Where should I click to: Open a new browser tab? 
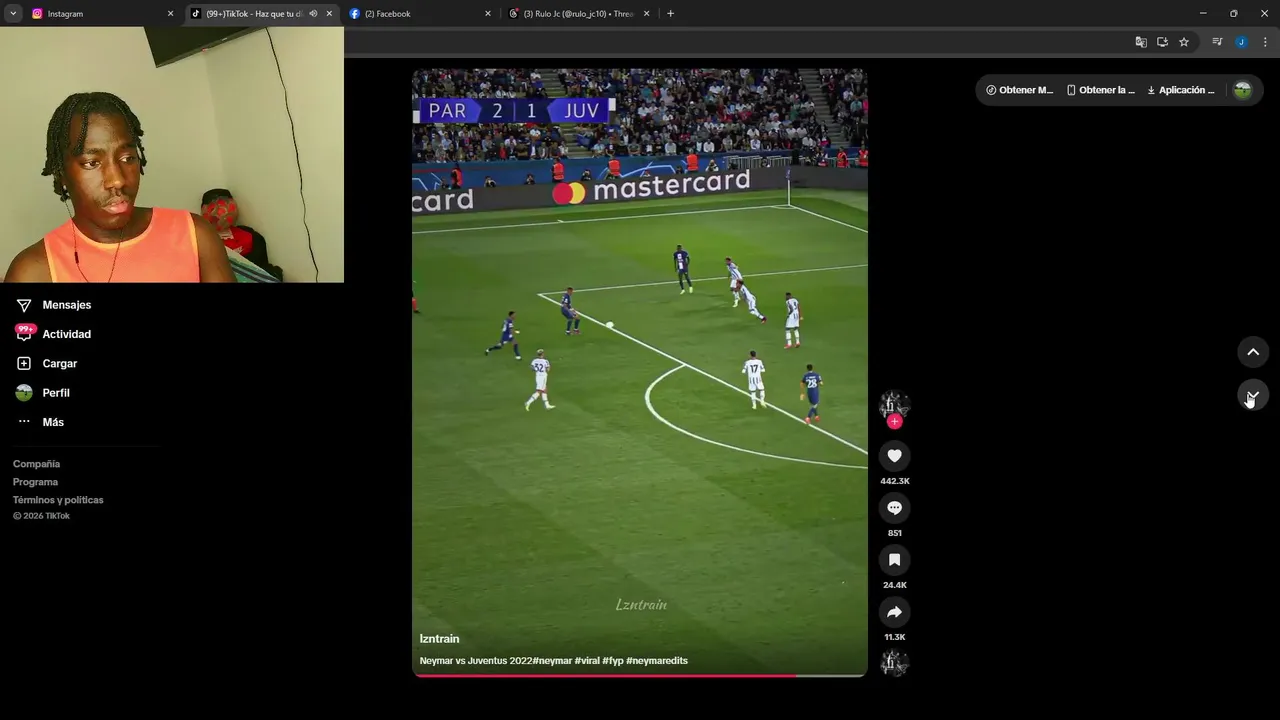(670, 14)
